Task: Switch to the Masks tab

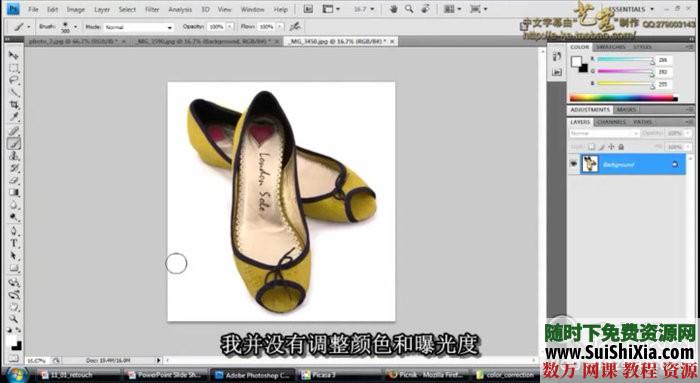Action: coord(626,109)
